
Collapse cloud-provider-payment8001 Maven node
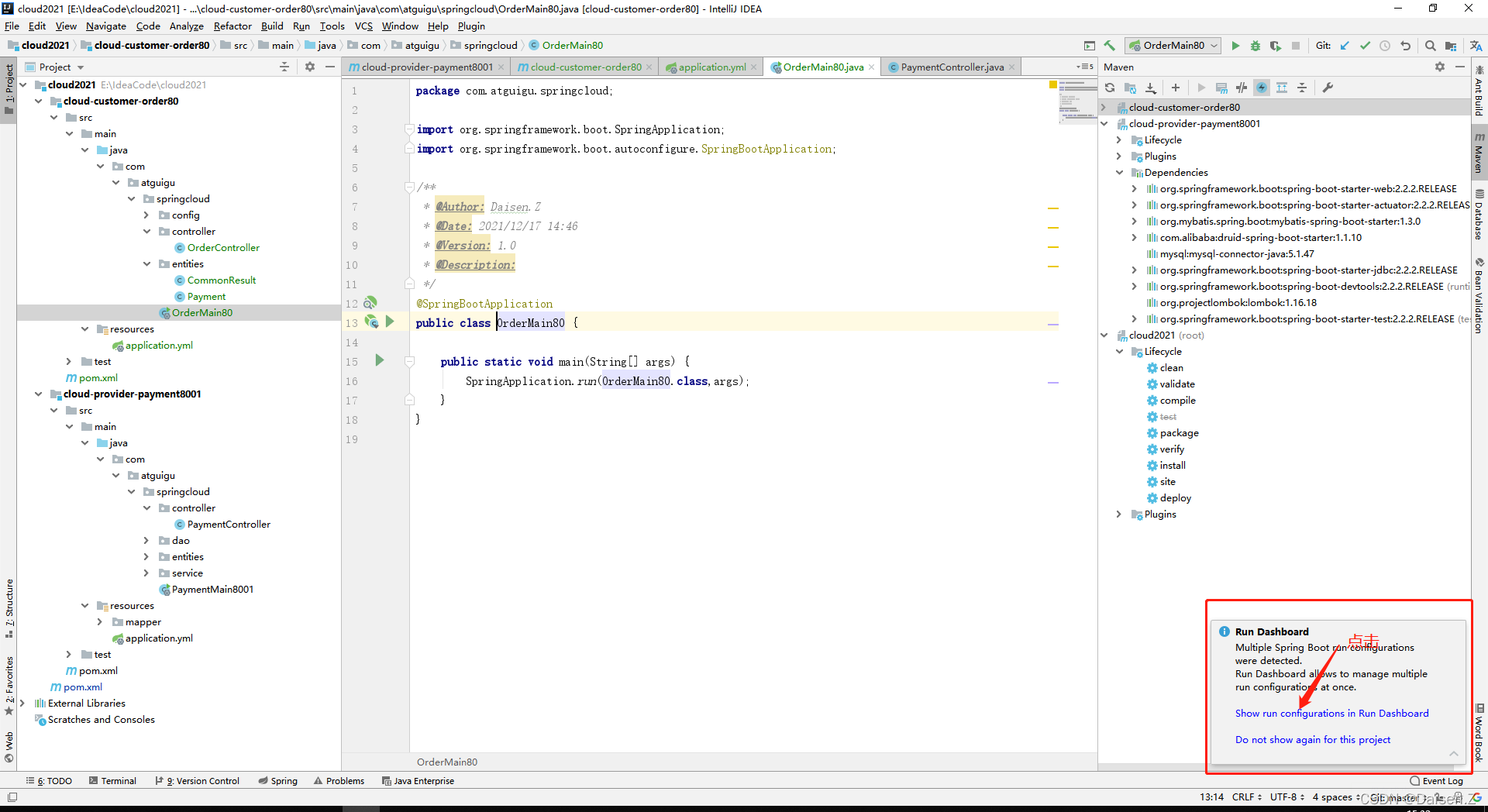[1104, 123]
